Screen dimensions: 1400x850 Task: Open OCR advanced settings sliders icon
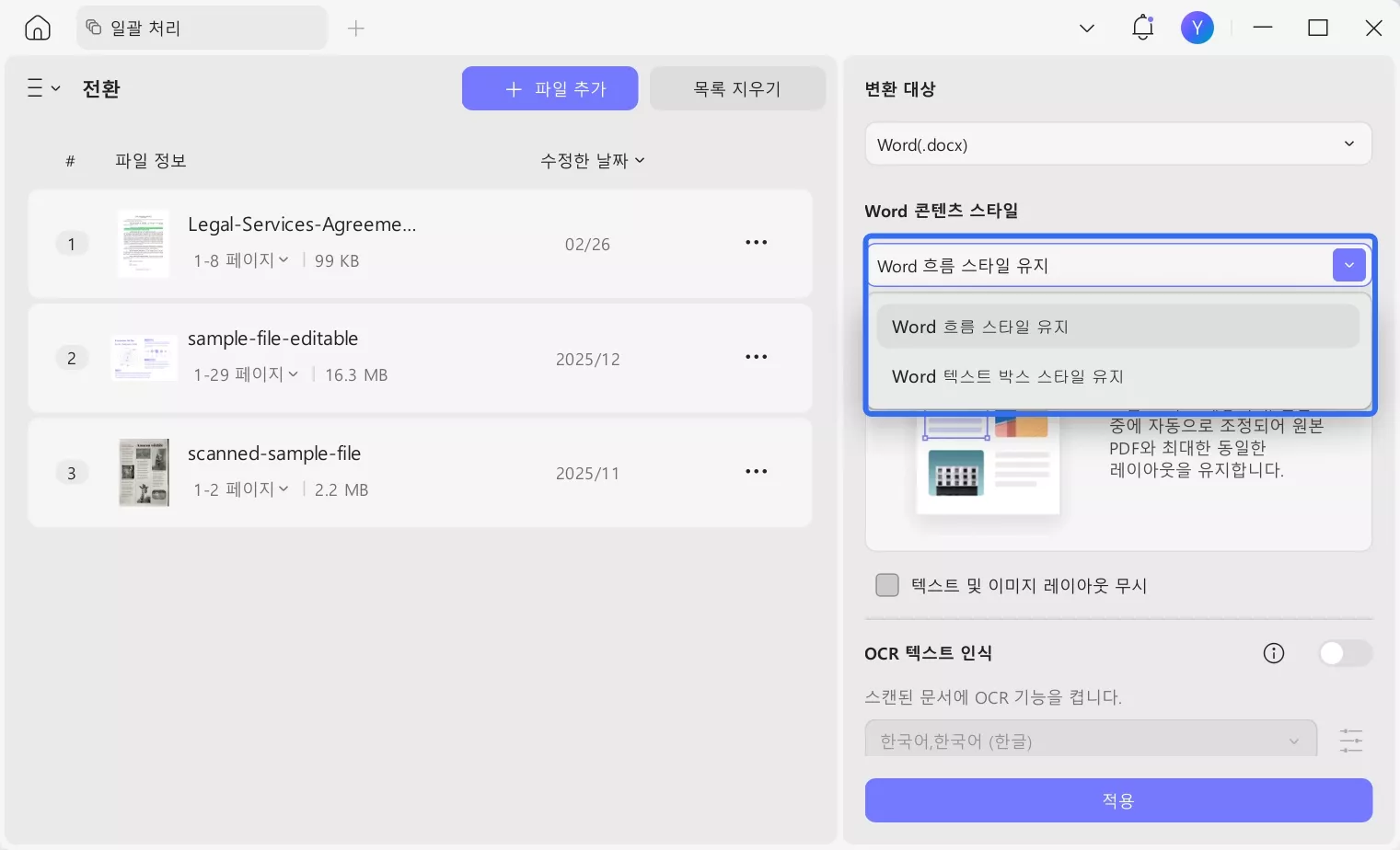click(1350, 740)
